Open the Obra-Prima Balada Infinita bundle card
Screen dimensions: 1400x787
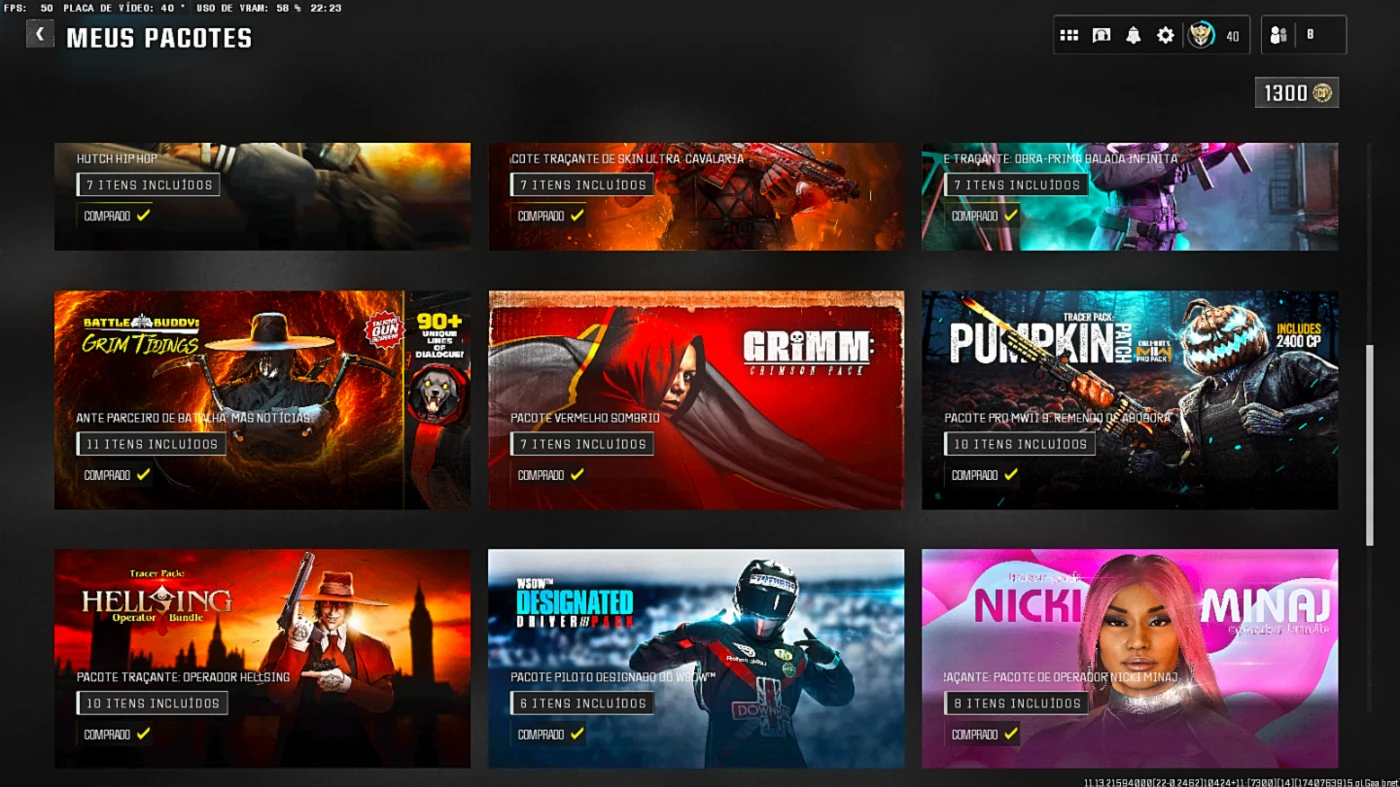tap(1130, 196)
